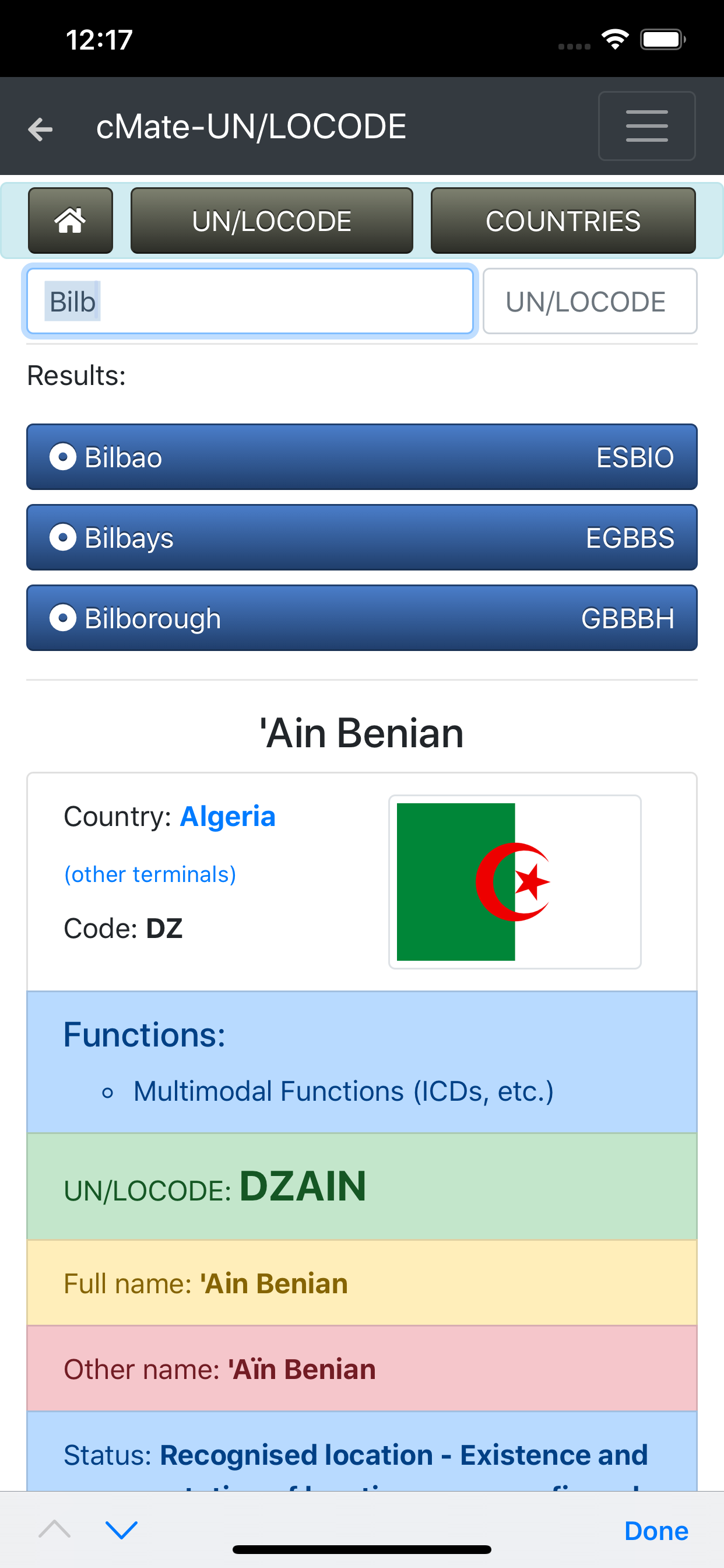Dismiss keyboard toolbar with Done

[656, 1530]
